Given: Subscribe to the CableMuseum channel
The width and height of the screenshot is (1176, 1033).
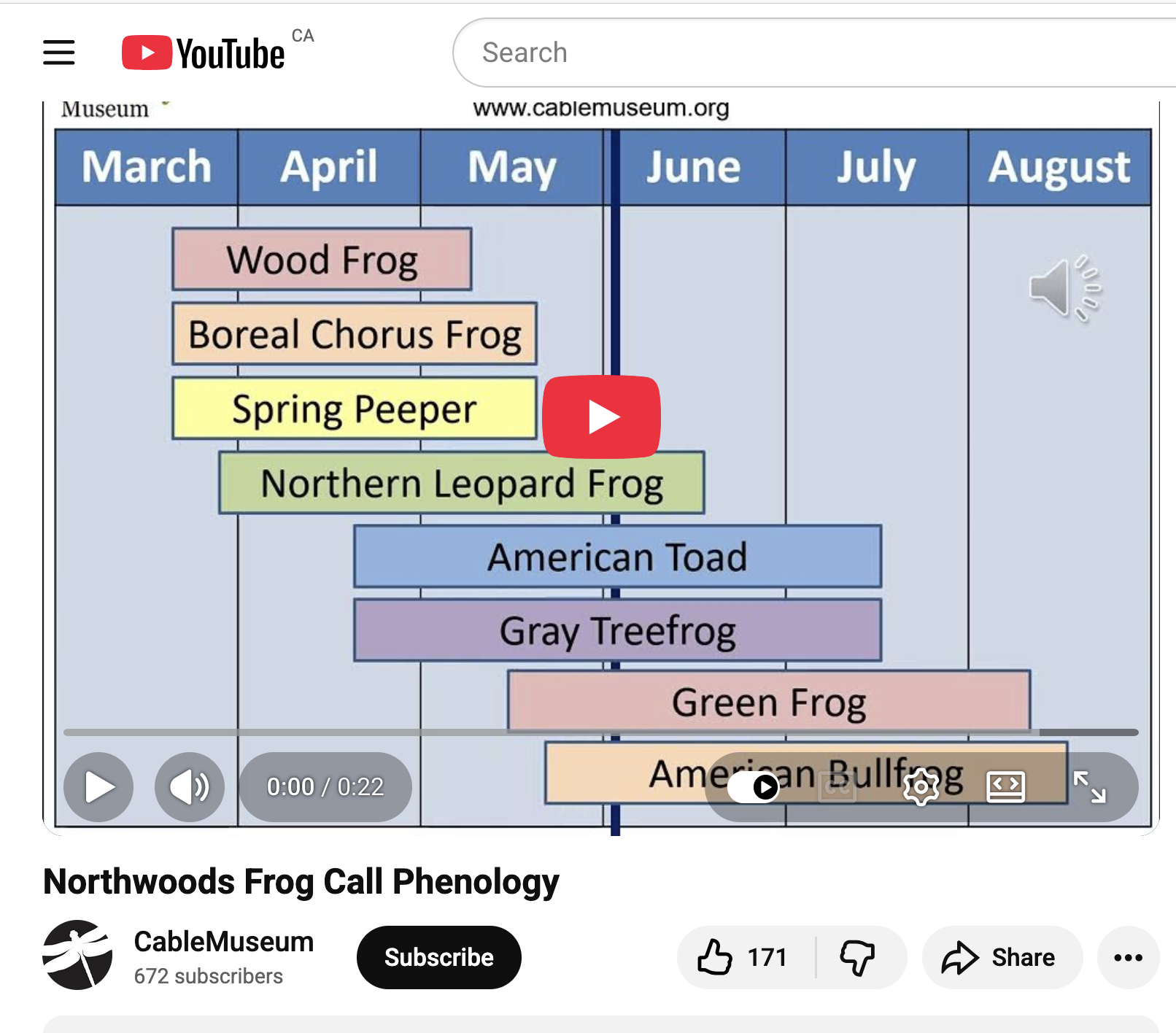Looking at the screenshot, I should point(438,957).
